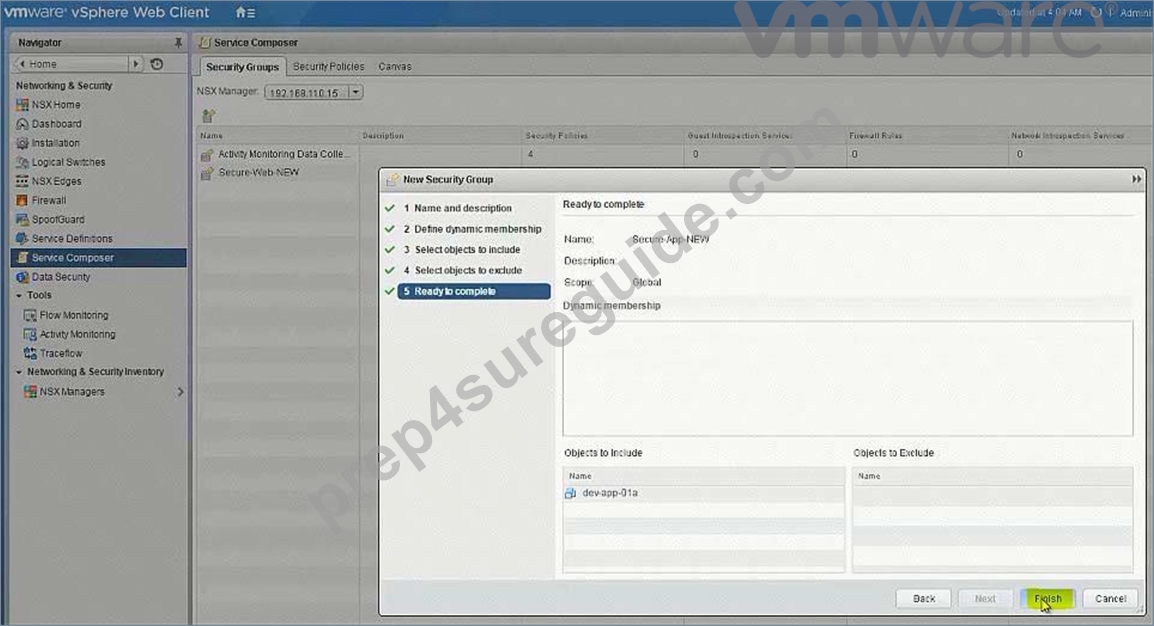This screenshot has width=1154, height=626.
Task: Click the Activity Monitoring Data Collection row icon
Action: tap(207, 154)
